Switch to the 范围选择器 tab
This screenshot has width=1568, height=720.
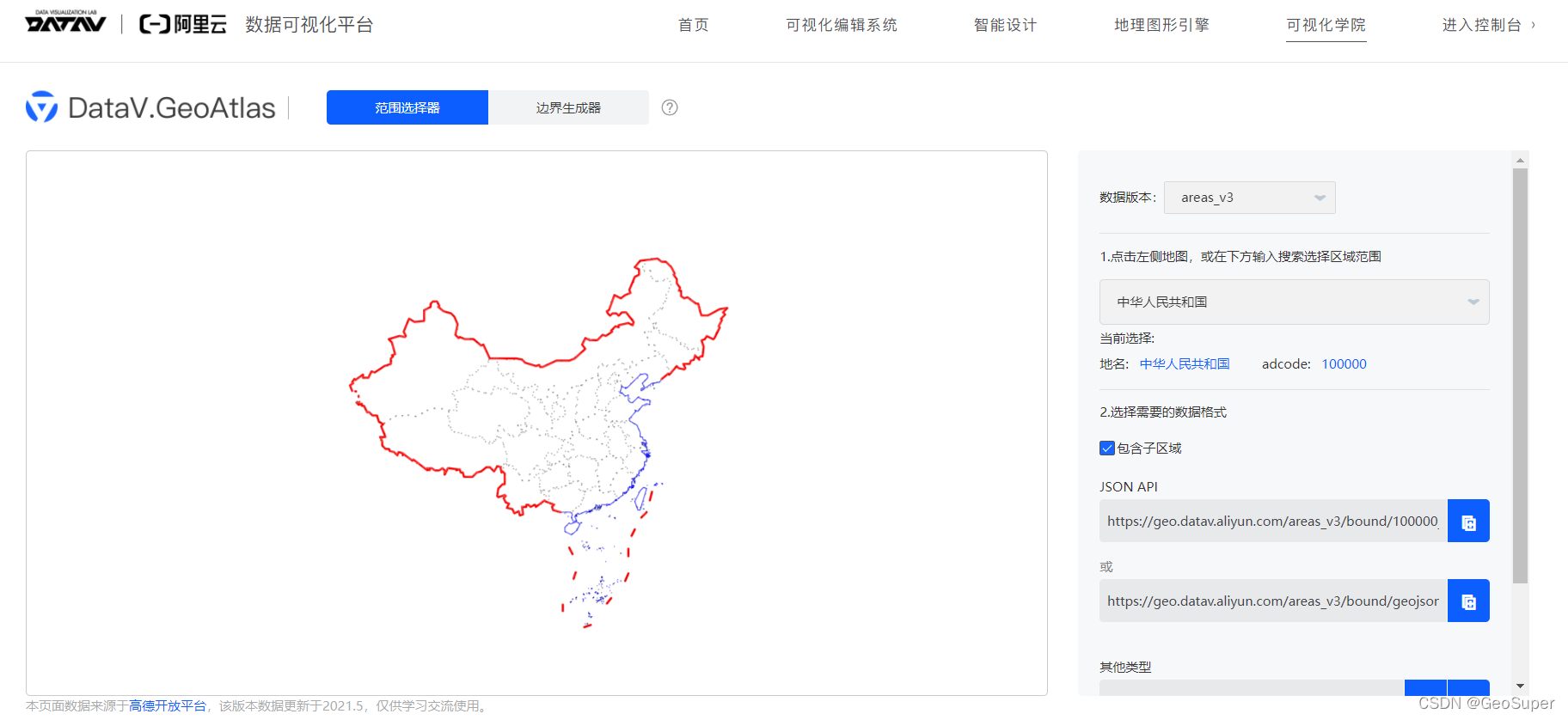pos(407,107)
